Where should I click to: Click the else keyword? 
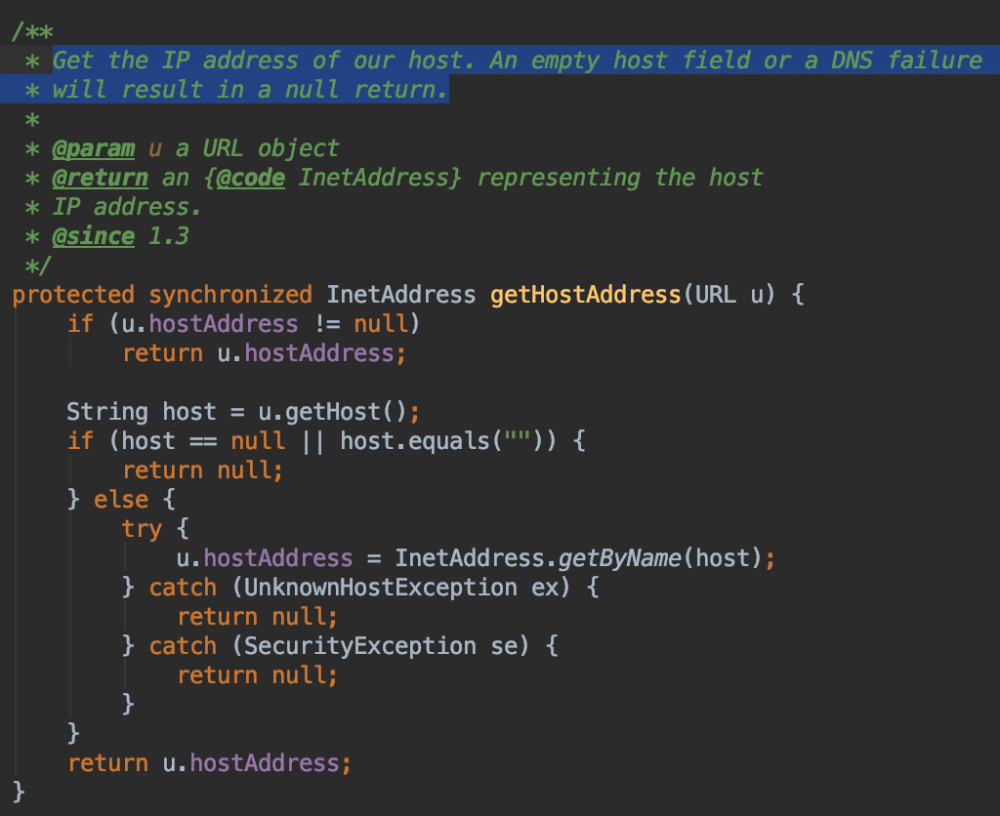pyautogui.click(x=121, y=499)
